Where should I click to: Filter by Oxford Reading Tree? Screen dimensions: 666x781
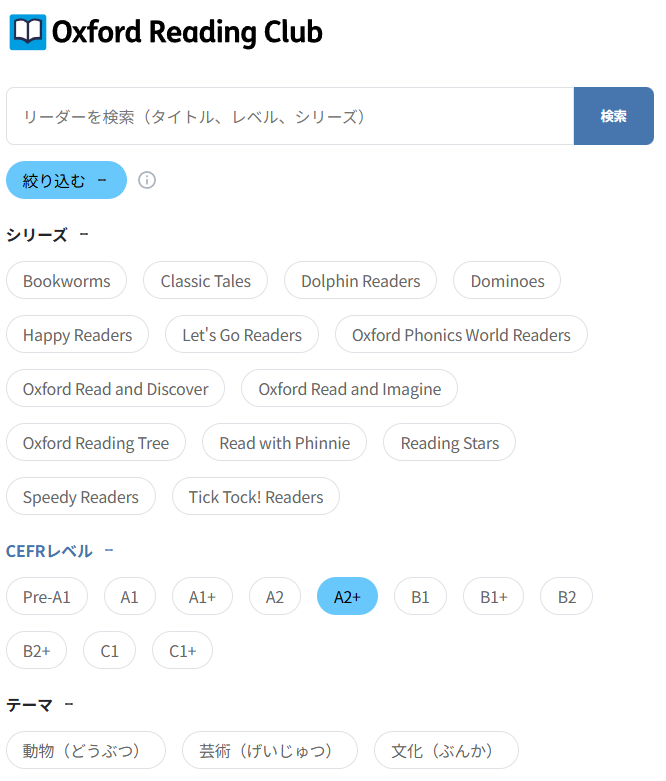click(x=96, y=442)
